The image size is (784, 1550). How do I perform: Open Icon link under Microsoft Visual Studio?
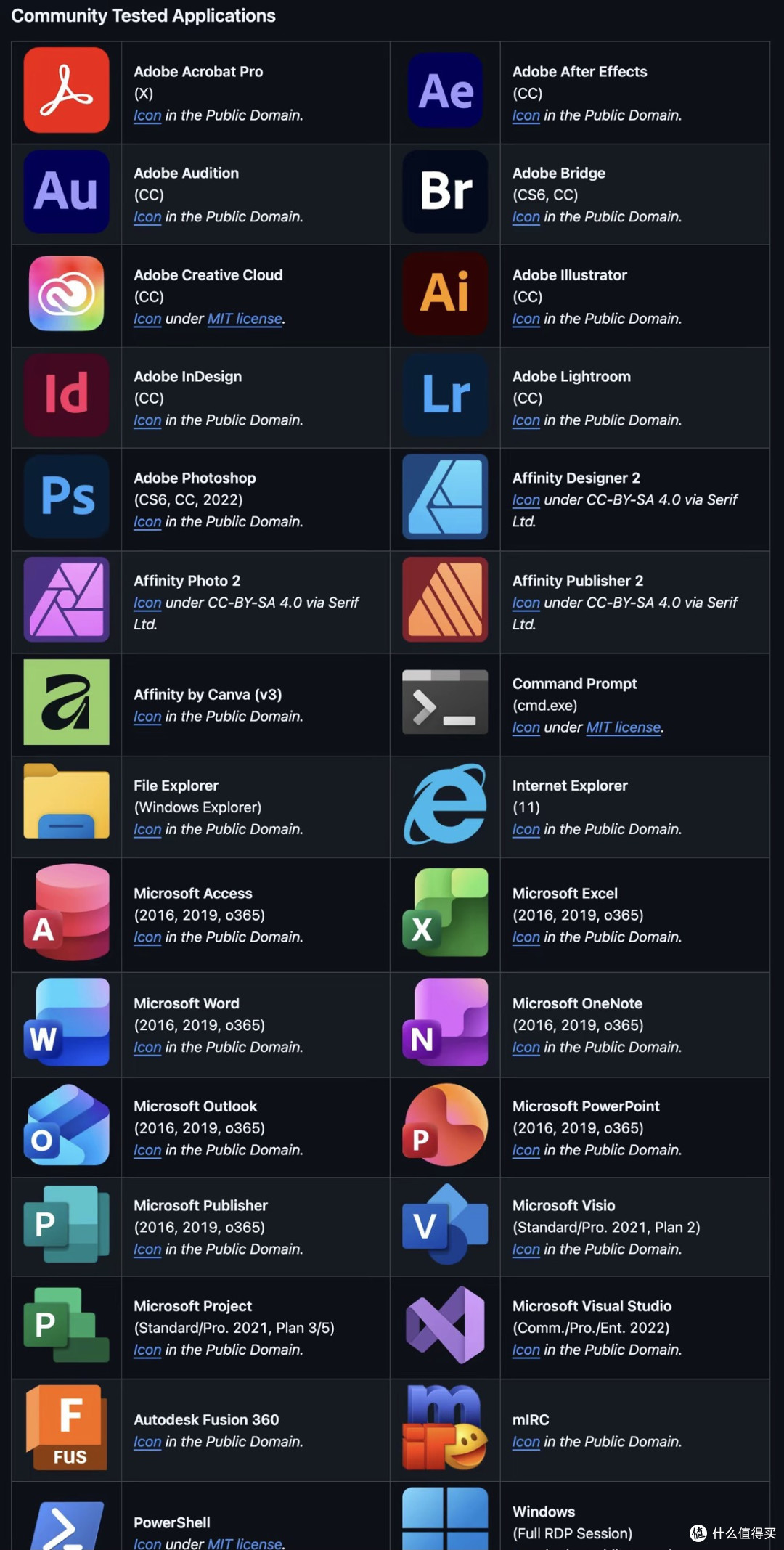[x=526, y=1350]
